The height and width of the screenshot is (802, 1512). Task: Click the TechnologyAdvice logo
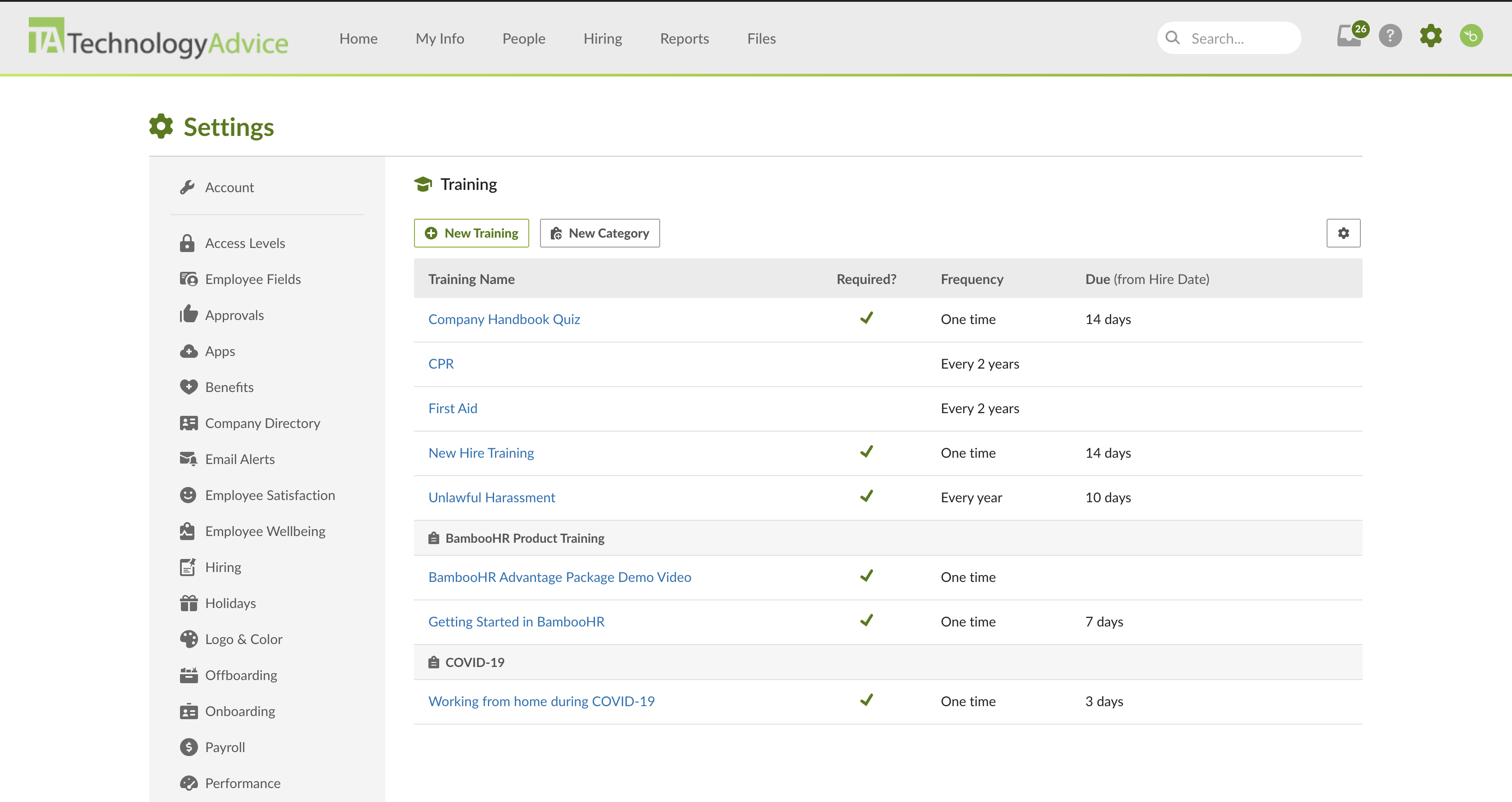pyautogui.click(x=158, y=37)
